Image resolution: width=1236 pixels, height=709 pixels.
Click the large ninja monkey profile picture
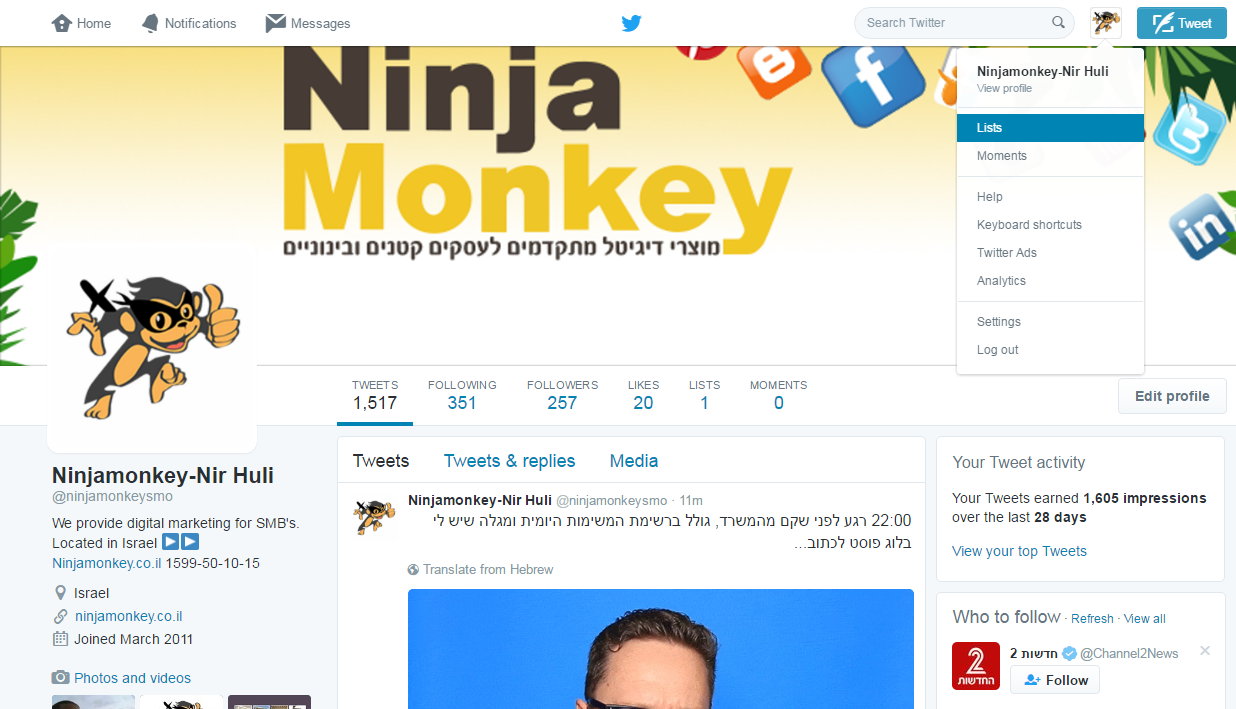coord(152,346)
